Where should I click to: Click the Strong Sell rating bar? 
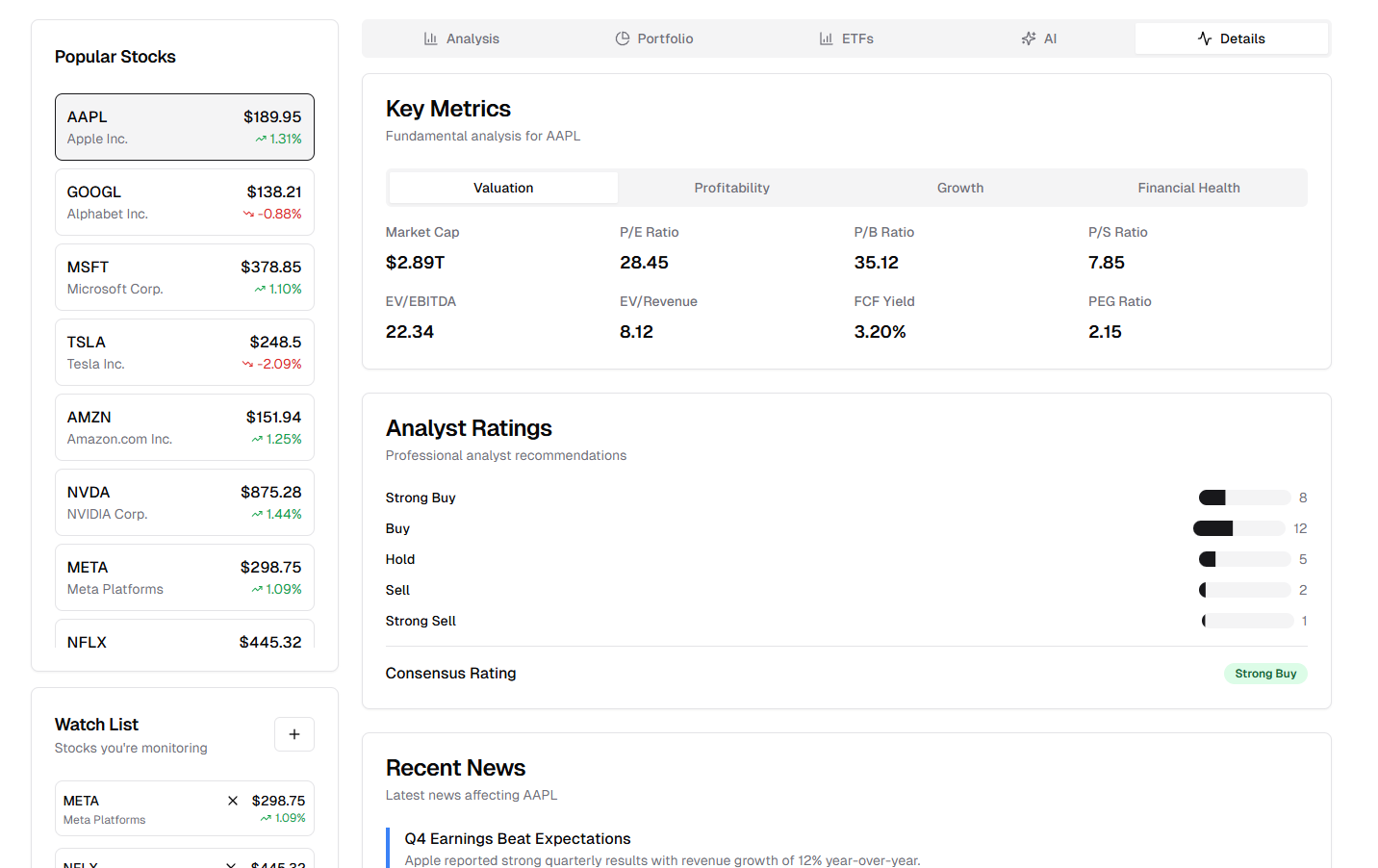[x=1248, y=621]
